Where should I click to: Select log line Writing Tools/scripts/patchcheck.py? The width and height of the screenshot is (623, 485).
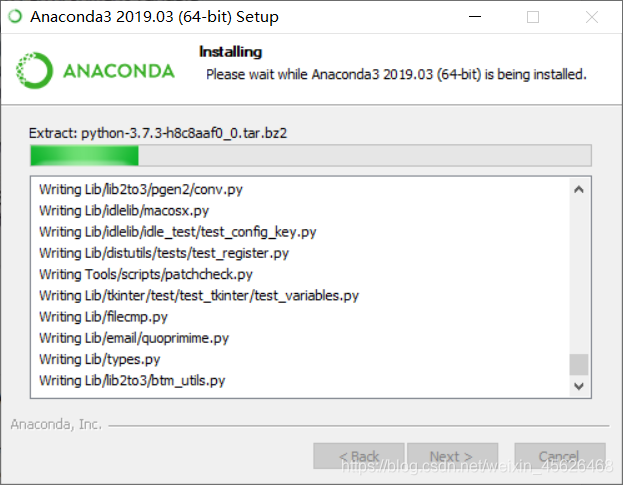click(146, 274)
